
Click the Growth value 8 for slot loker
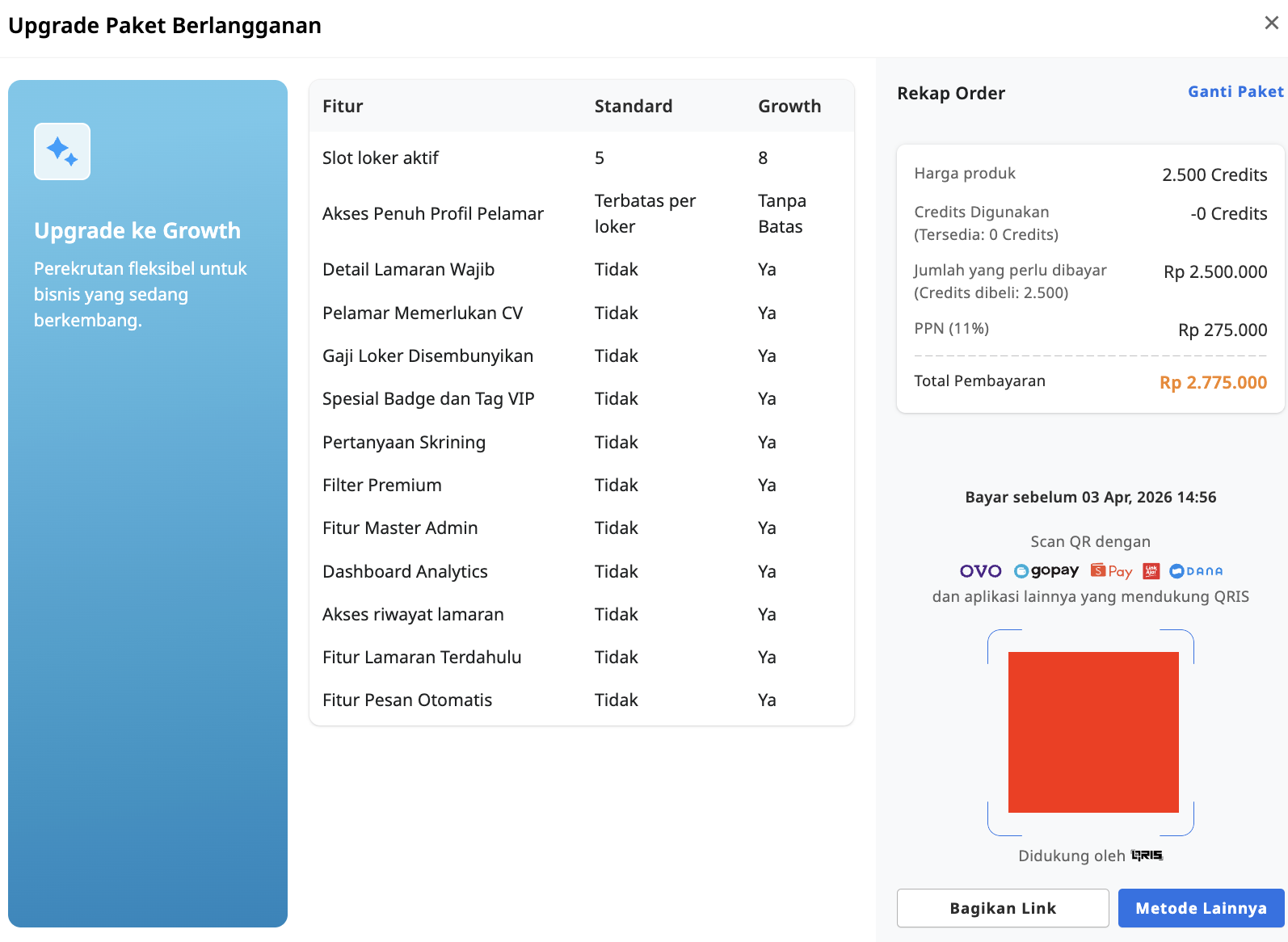763,158
